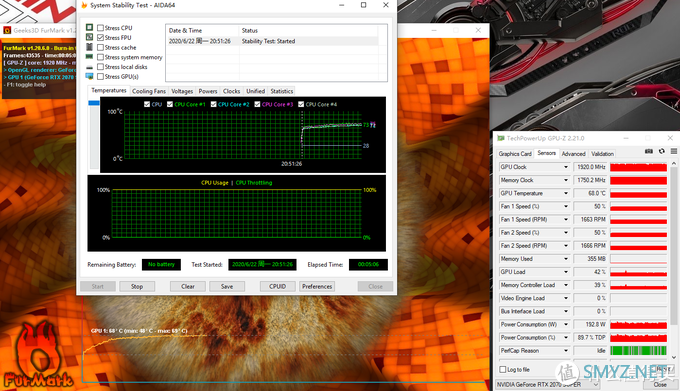Open Fan 1 Speed (RPM) dropdown
680x391 pixels.
point(566,220)
